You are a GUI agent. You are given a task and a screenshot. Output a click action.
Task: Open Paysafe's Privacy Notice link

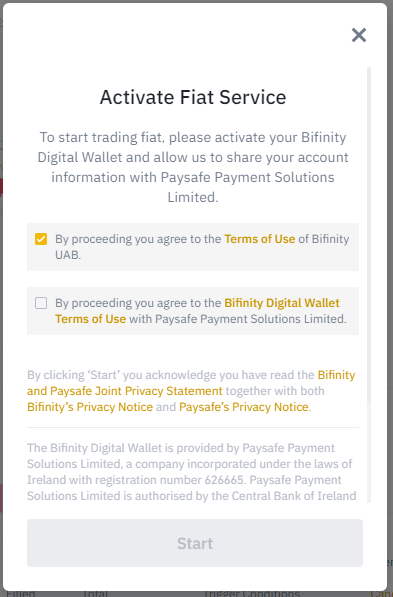pos(244,407)
